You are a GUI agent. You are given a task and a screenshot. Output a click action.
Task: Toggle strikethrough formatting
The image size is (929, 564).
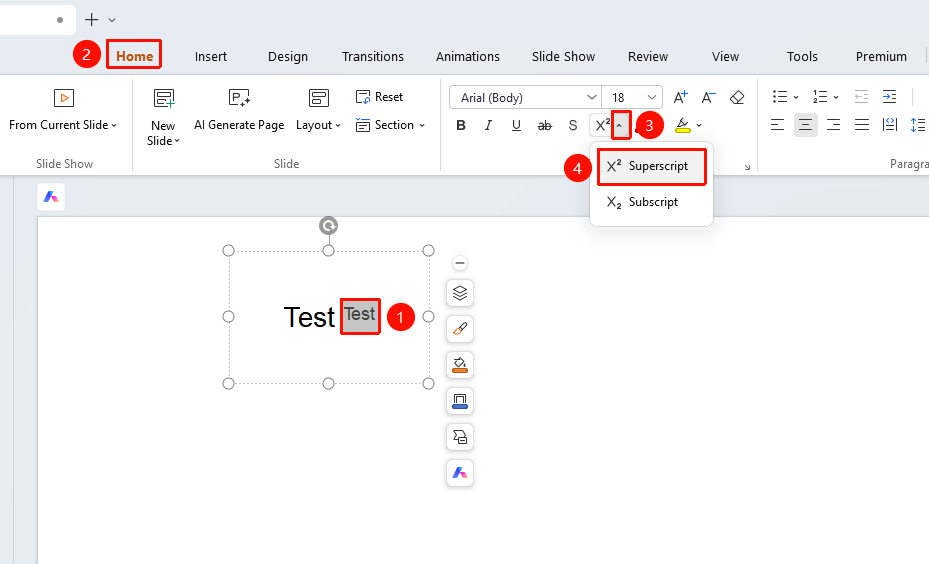coord(544,125)
